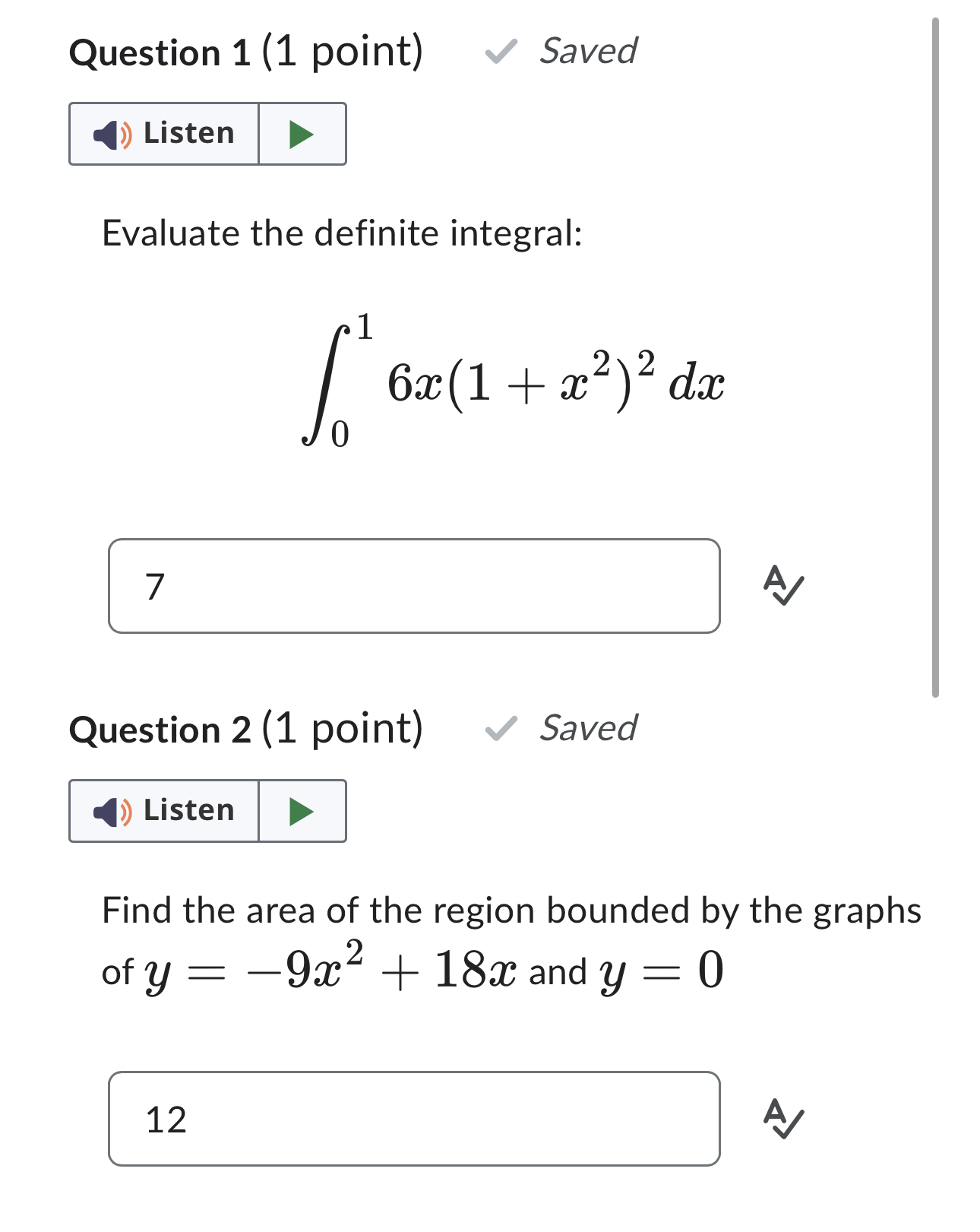Select the Question 1 (1 point) heading
Screen dimensions: 980x1232
point(245,50)
